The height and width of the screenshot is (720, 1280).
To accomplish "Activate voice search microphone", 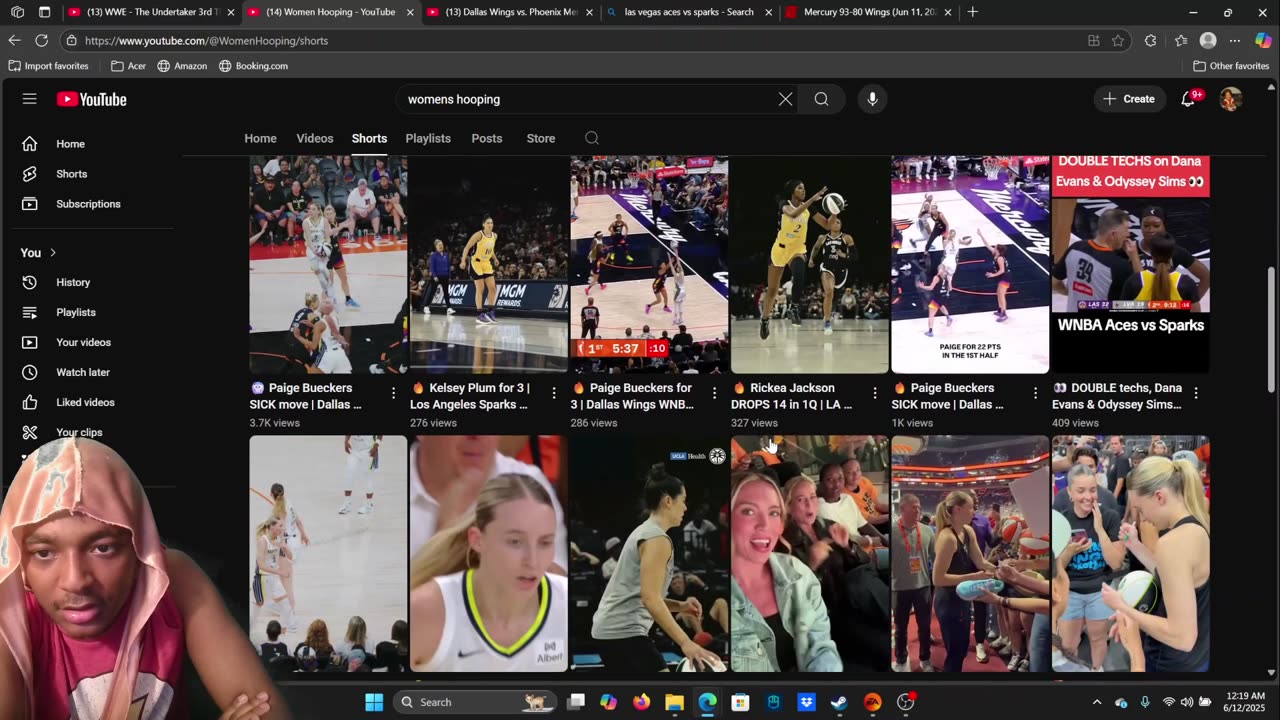I will pyautogui.click(x=872, y=99).
